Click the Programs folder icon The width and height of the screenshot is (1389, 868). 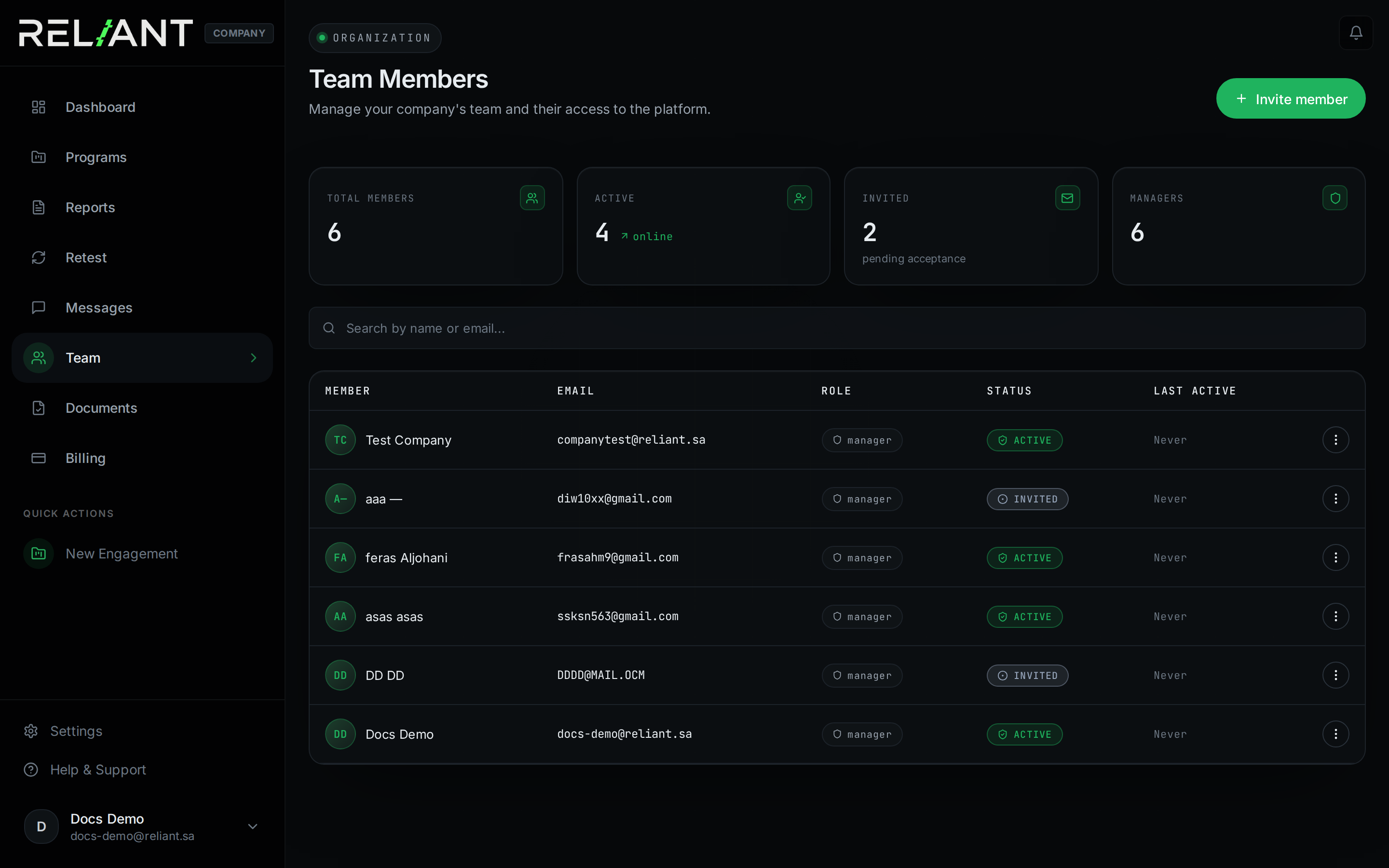[39, 157]
